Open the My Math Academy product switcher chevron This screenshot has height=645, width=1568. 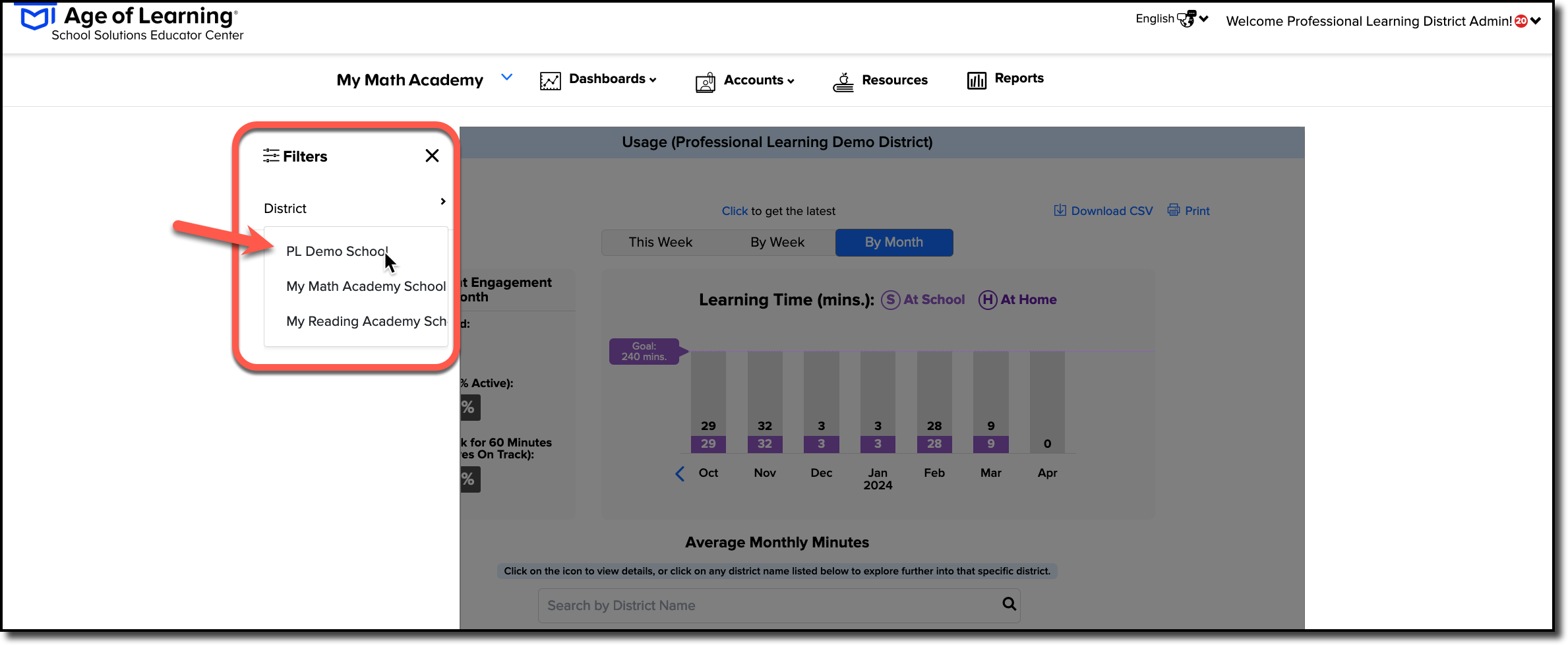pyautogui.click(x=506, y=77)
